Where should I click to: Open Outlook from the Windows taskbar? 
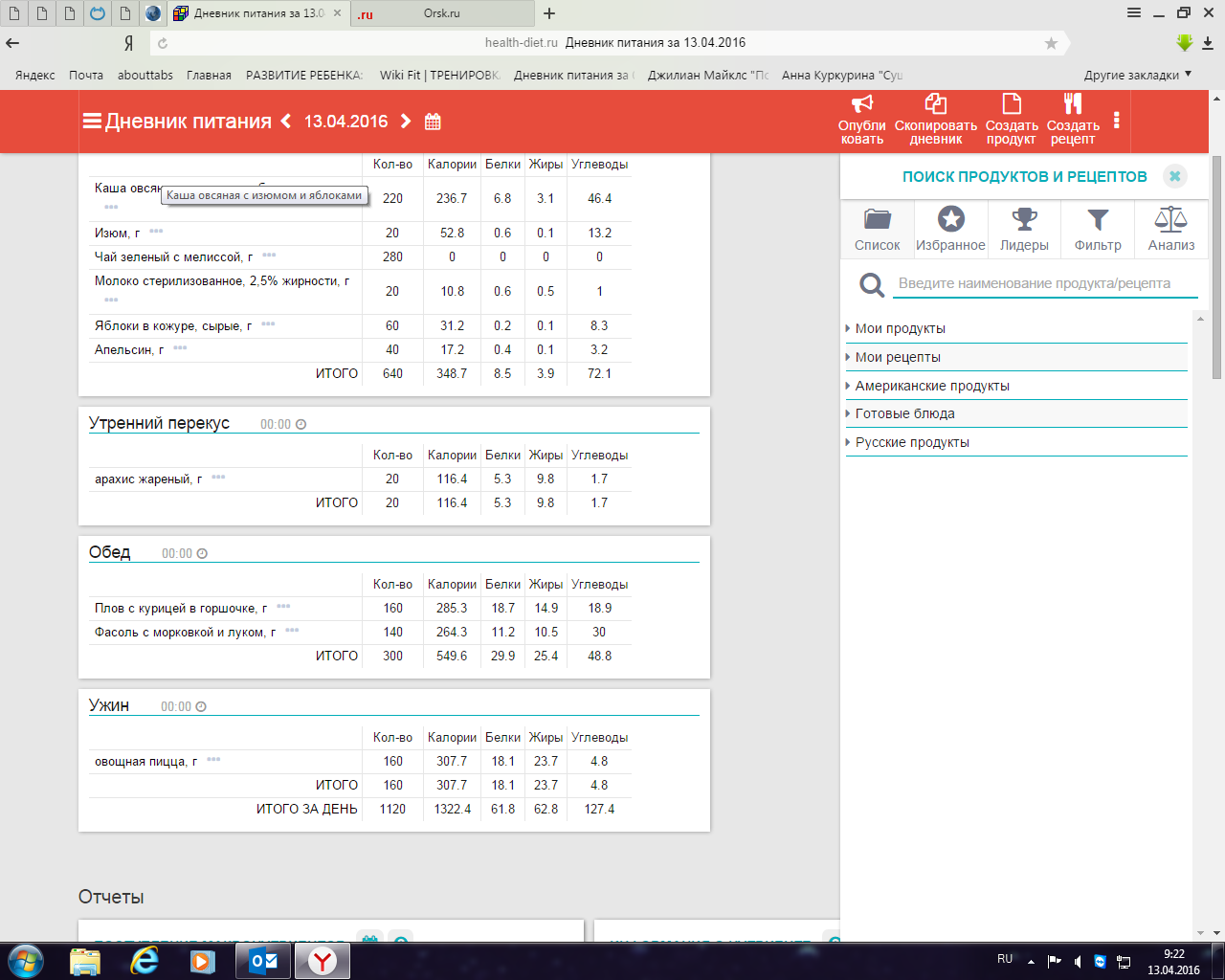pyautogui.click(x=263, y=961)
